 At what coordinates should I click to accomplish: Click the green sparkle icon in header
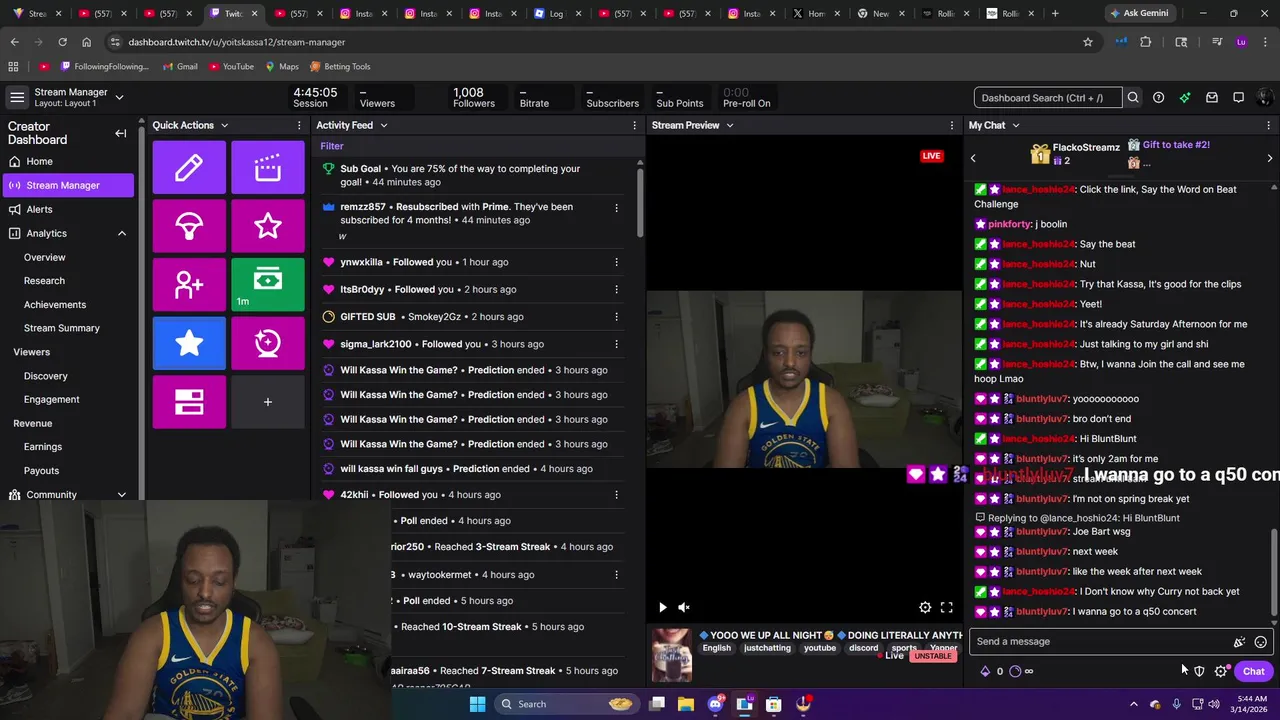pos(1185,98)
